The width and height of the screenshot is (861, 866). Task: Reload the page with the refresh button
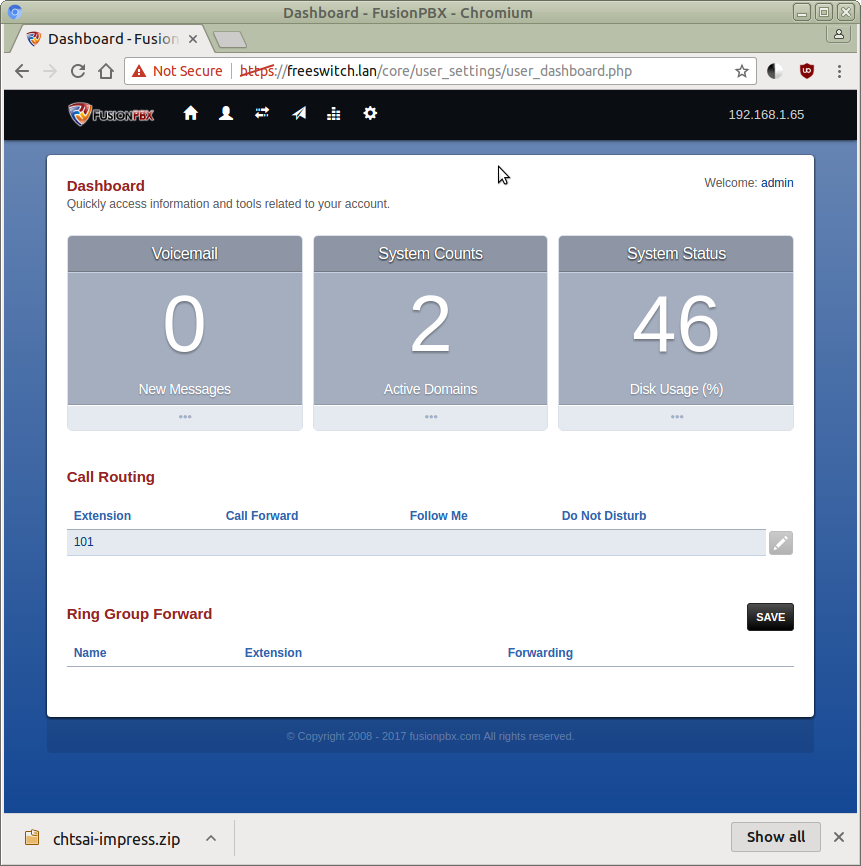pyautogui.click(x=78, y=71)
